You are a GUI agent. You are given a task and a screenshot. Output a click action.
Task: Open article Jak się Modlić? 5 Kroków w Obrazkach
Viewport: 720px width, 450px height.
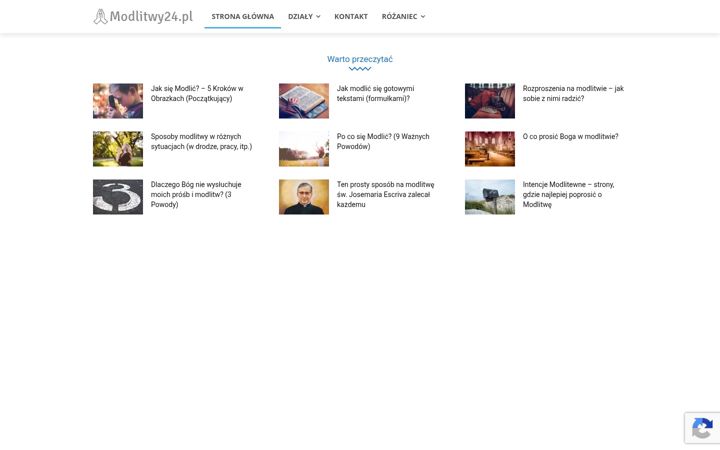coord(197,93)
